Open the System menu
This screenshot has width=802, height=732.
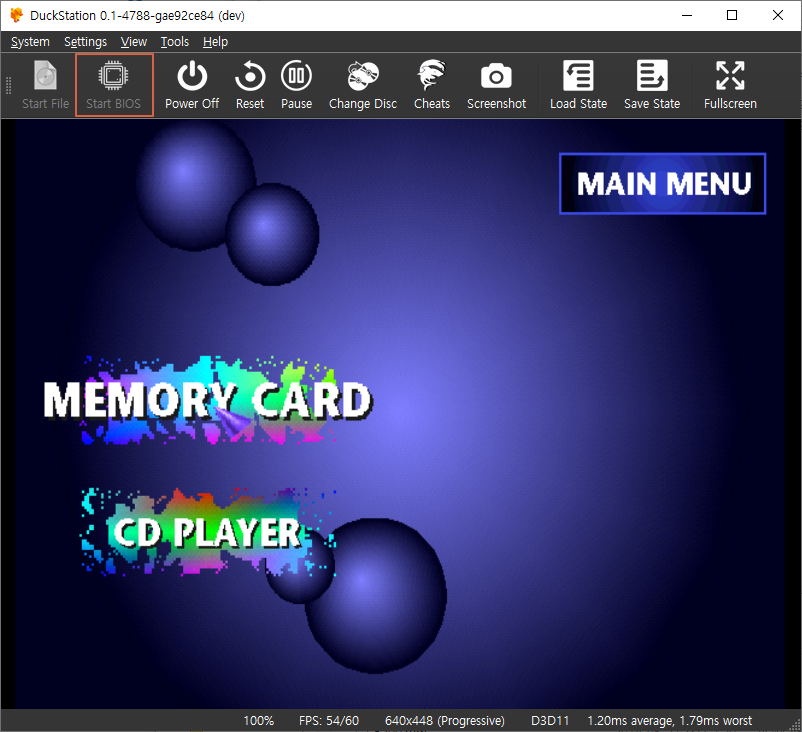point(30,42)
